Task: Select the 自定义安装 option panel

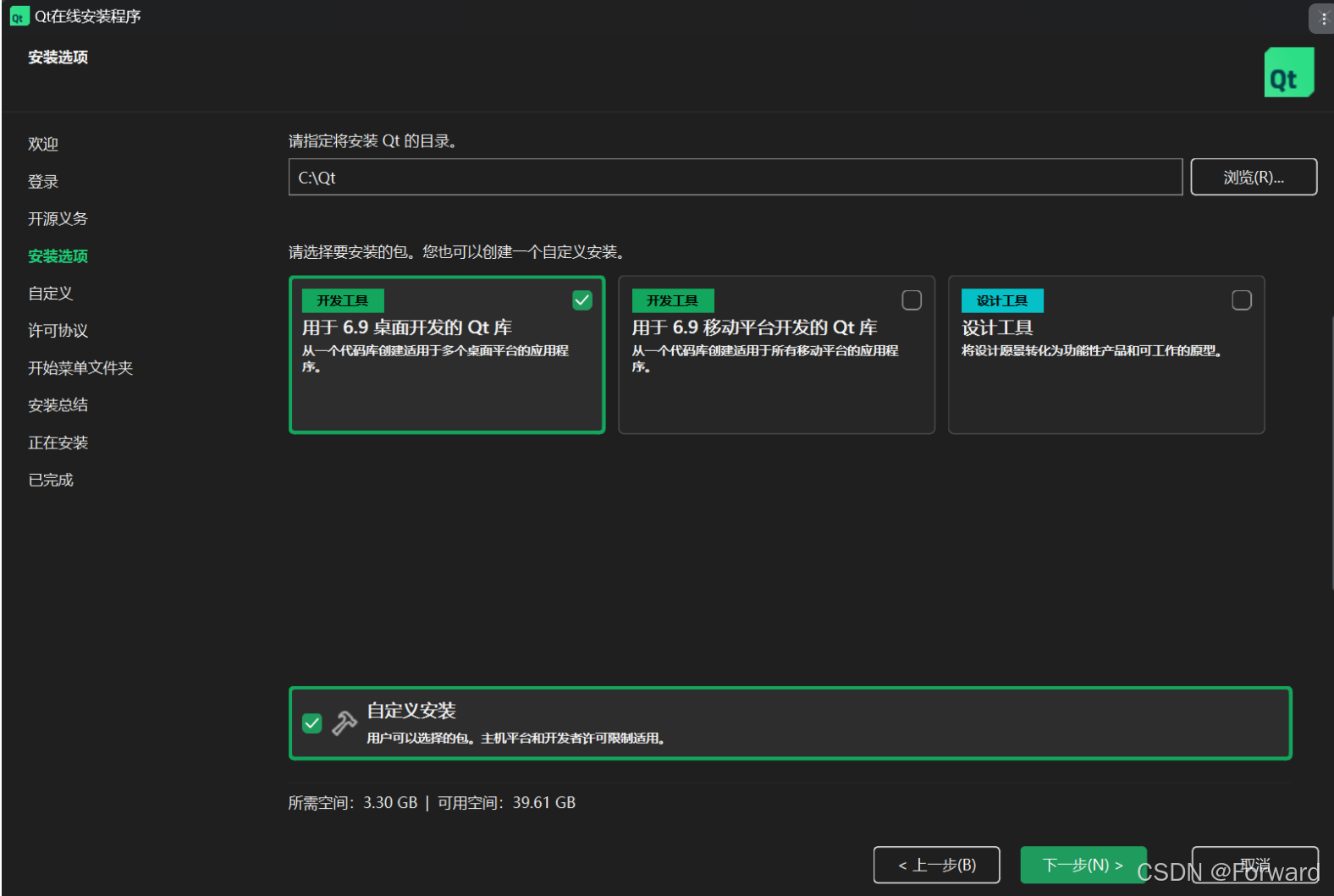Action: point(790,723)
